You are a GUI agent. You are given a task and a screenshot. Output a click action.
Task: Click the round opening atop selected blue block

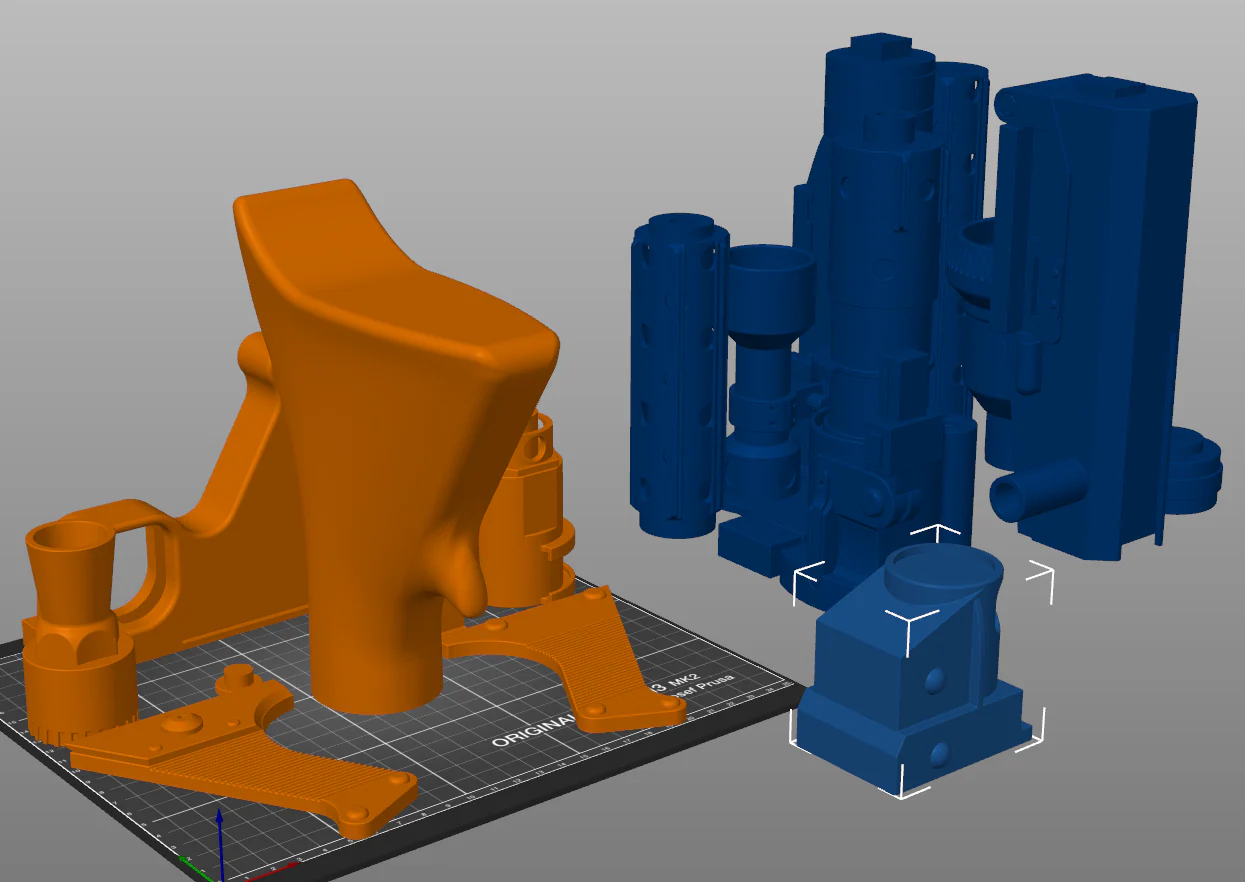pos(944,567)
